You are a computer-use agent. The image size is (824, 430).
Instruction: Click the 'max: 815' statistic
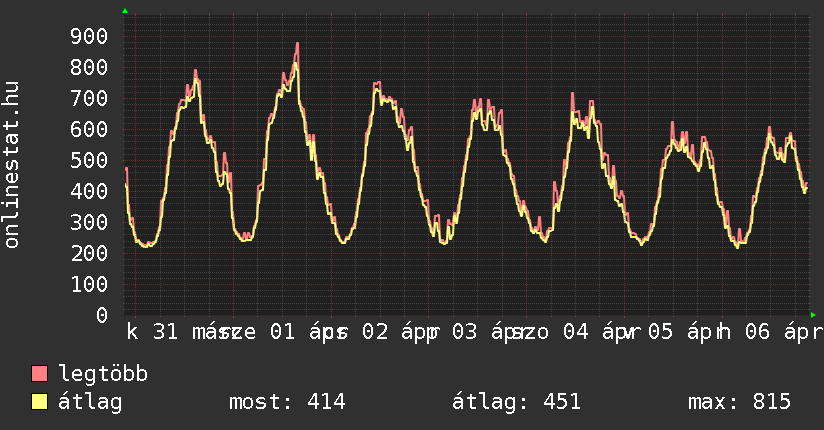click(x=739, y=402)
